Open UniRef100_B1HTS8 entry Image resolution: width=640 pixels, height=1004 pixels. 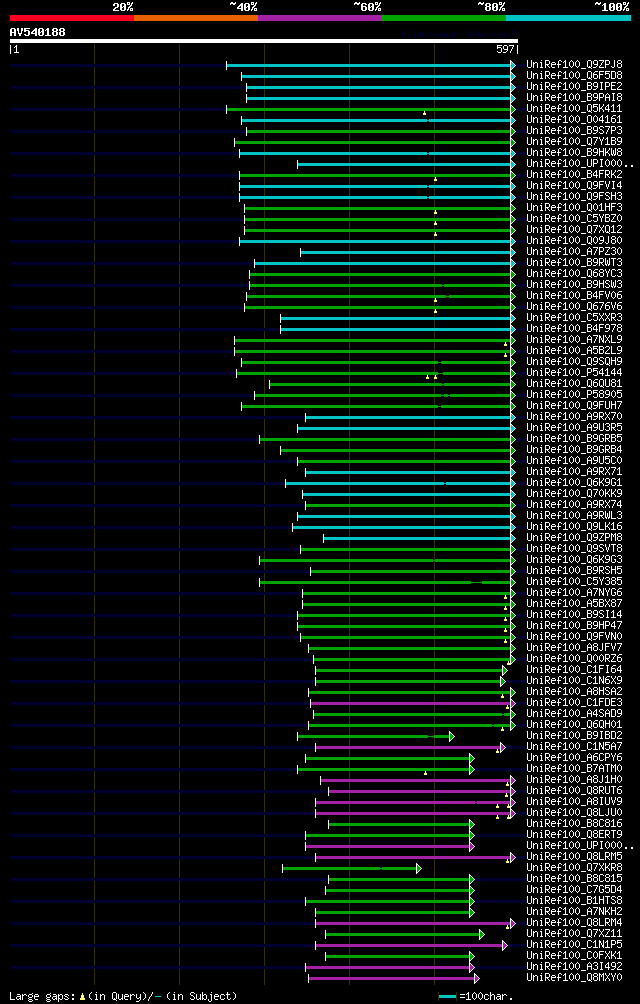pyautogui.click(x=574, y=900)
